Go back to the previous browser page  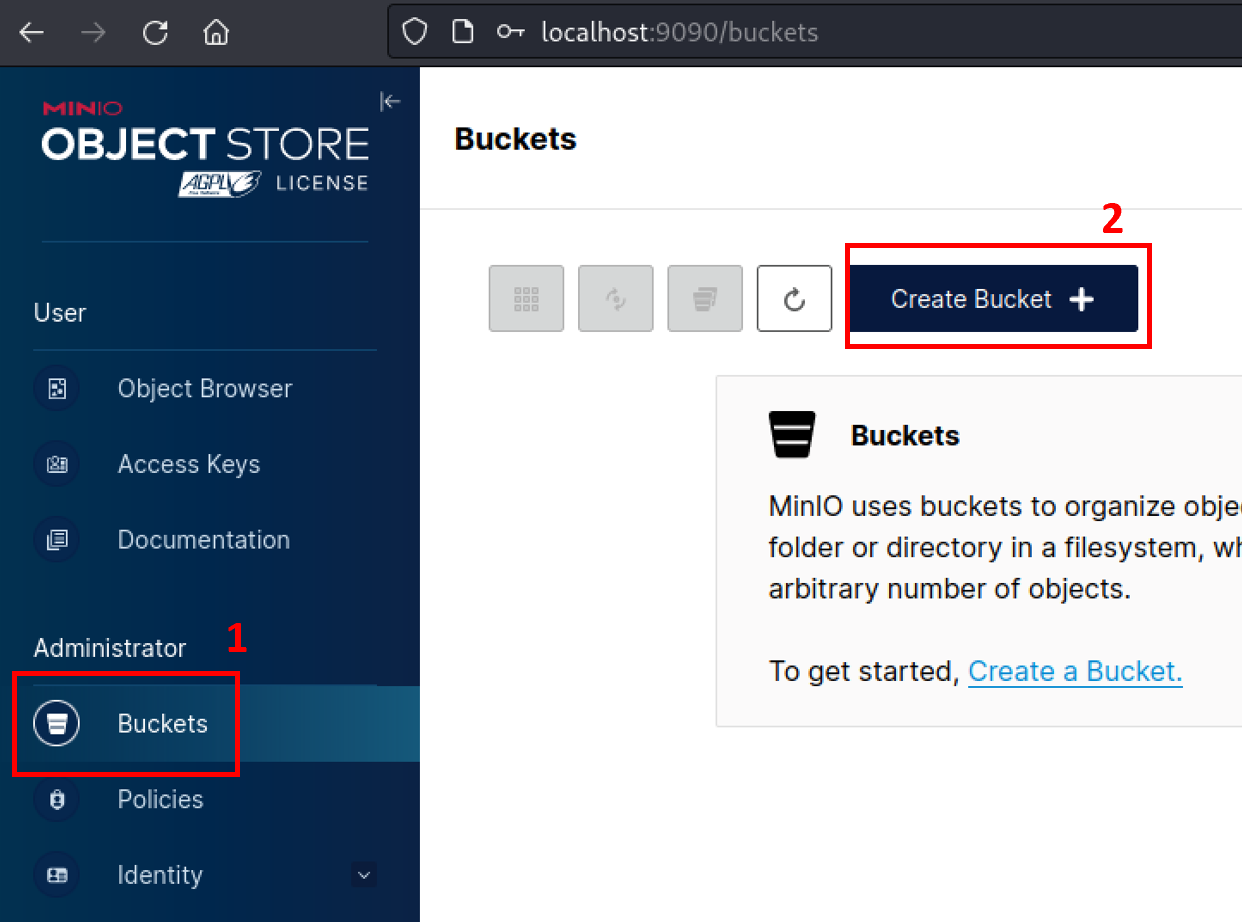point(32,33)
